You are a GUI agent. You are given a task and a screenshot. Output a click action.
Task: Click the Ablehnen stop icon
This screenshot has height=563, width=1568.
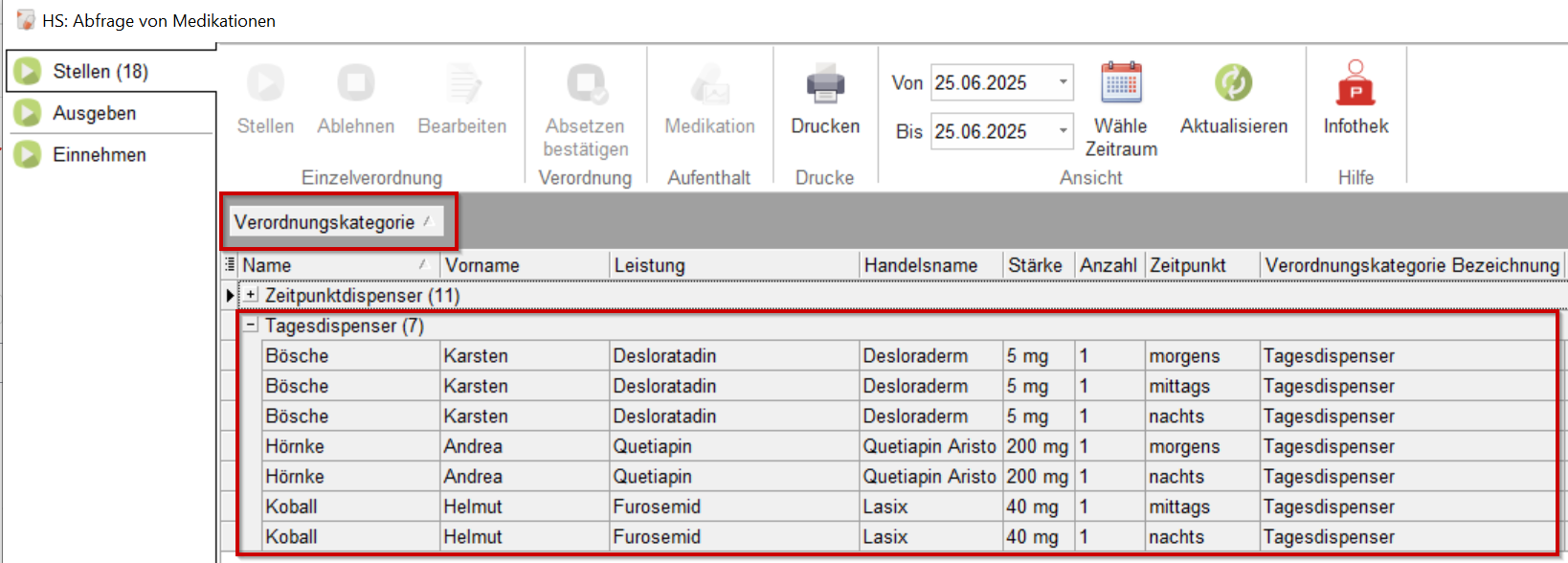pyautogui.click(x=355, y=83)
